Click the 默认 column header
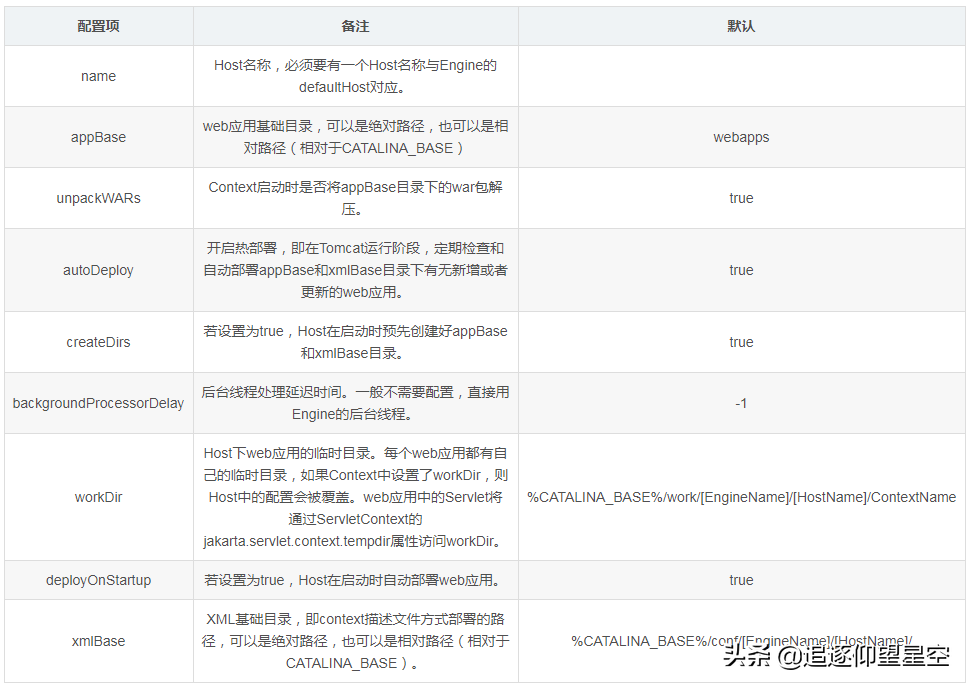970x688 pixels. [x=741, y=26]
